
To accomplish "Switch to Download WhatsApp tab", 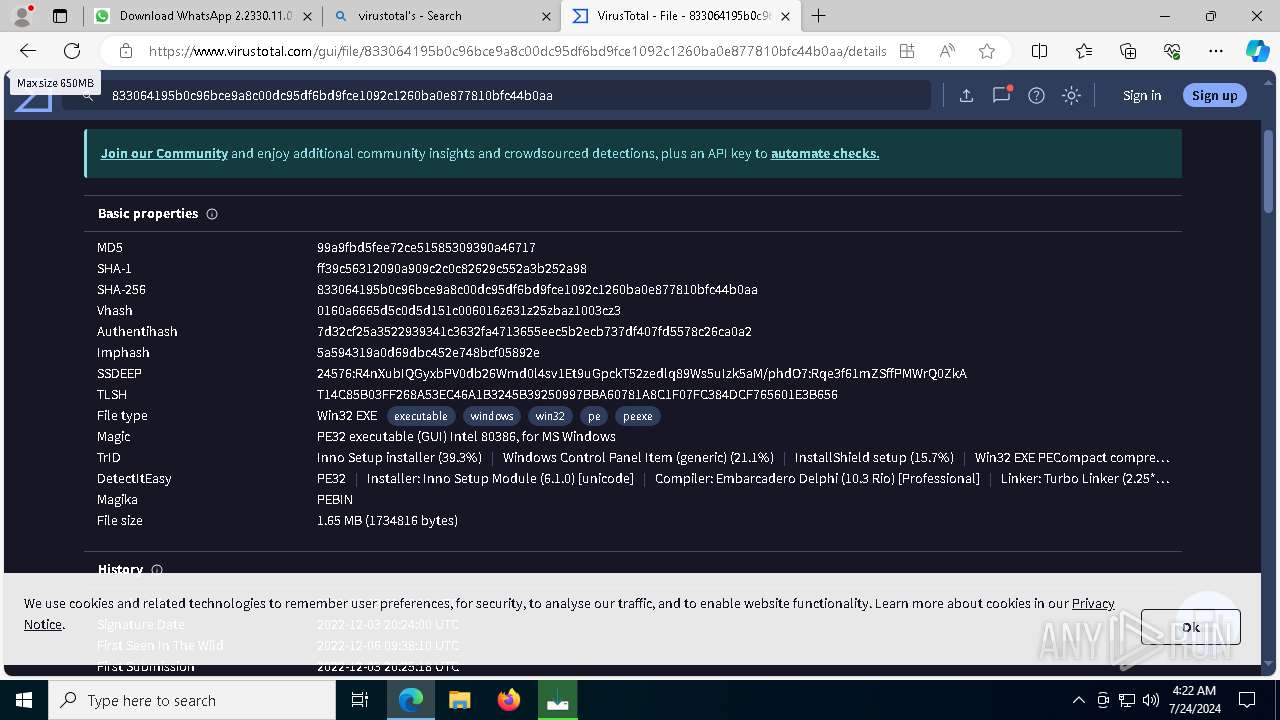I will point(203,16).
